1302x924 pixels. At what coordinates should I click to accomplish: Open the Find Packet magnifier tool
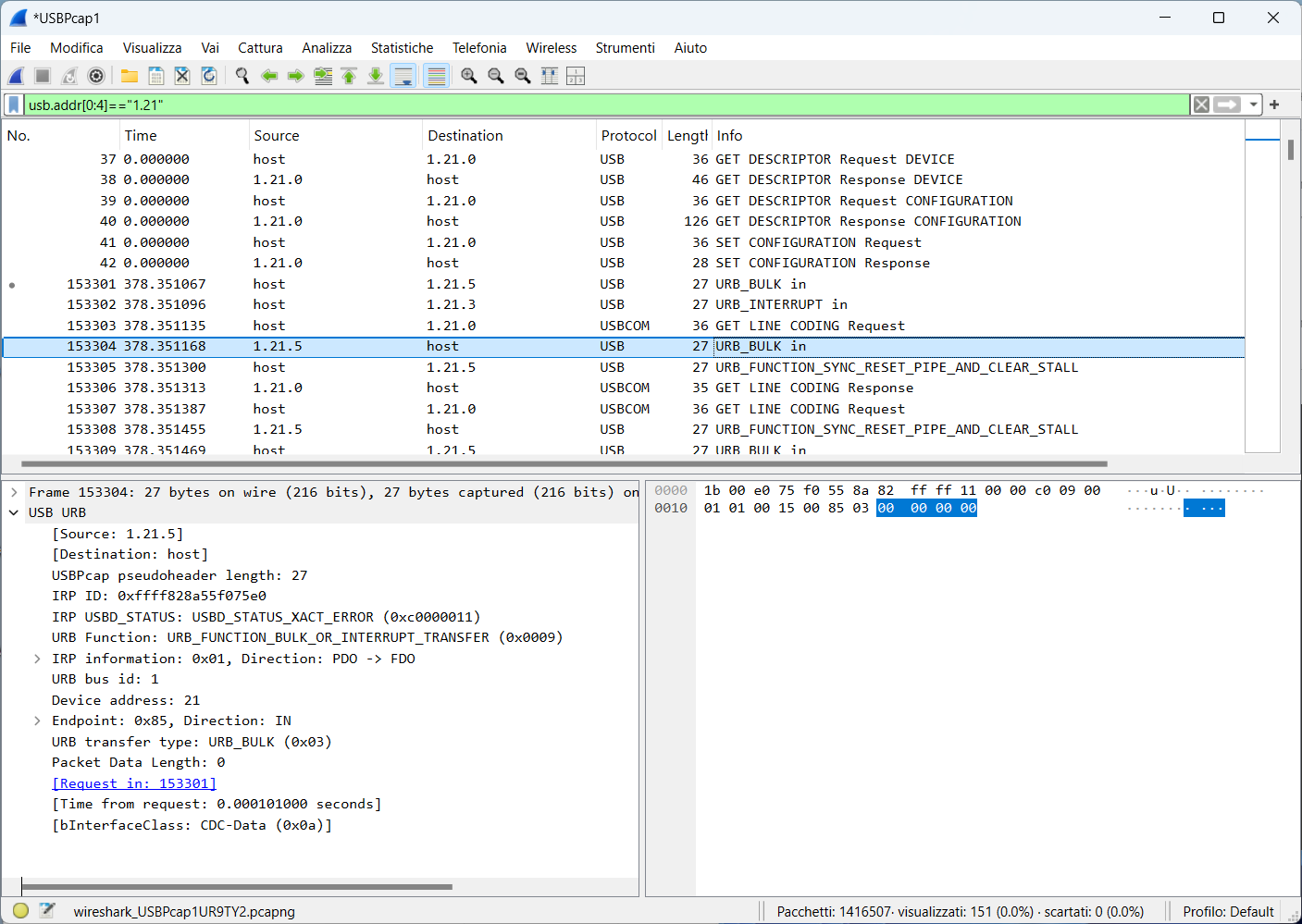point(242,75)
